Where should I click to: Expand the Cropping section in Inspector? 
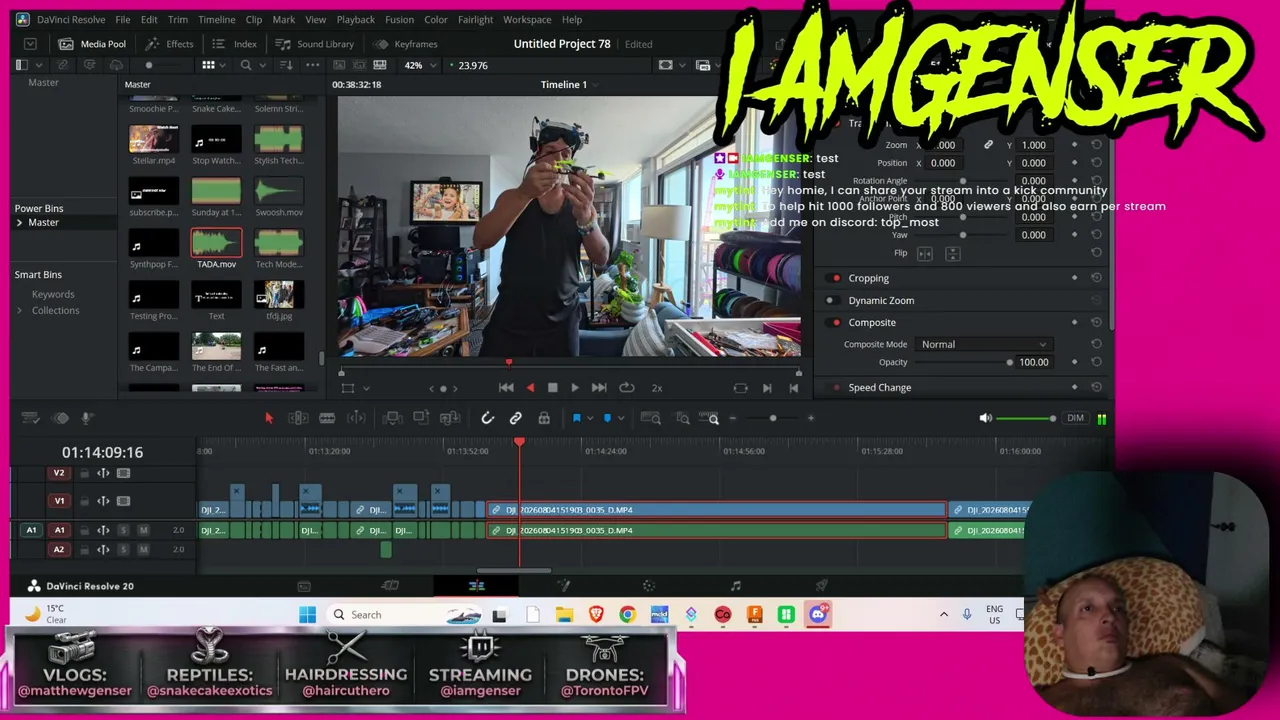(868, 278)
